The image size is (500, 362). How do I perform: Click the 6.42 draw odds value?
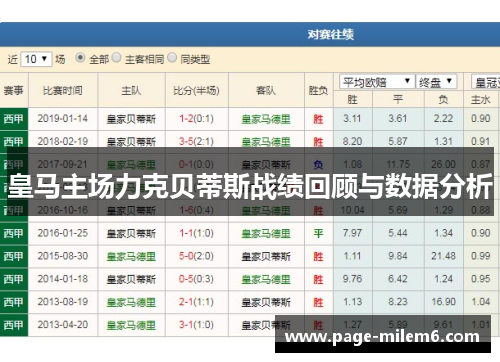pyautogui.click(x=398, y=279)
